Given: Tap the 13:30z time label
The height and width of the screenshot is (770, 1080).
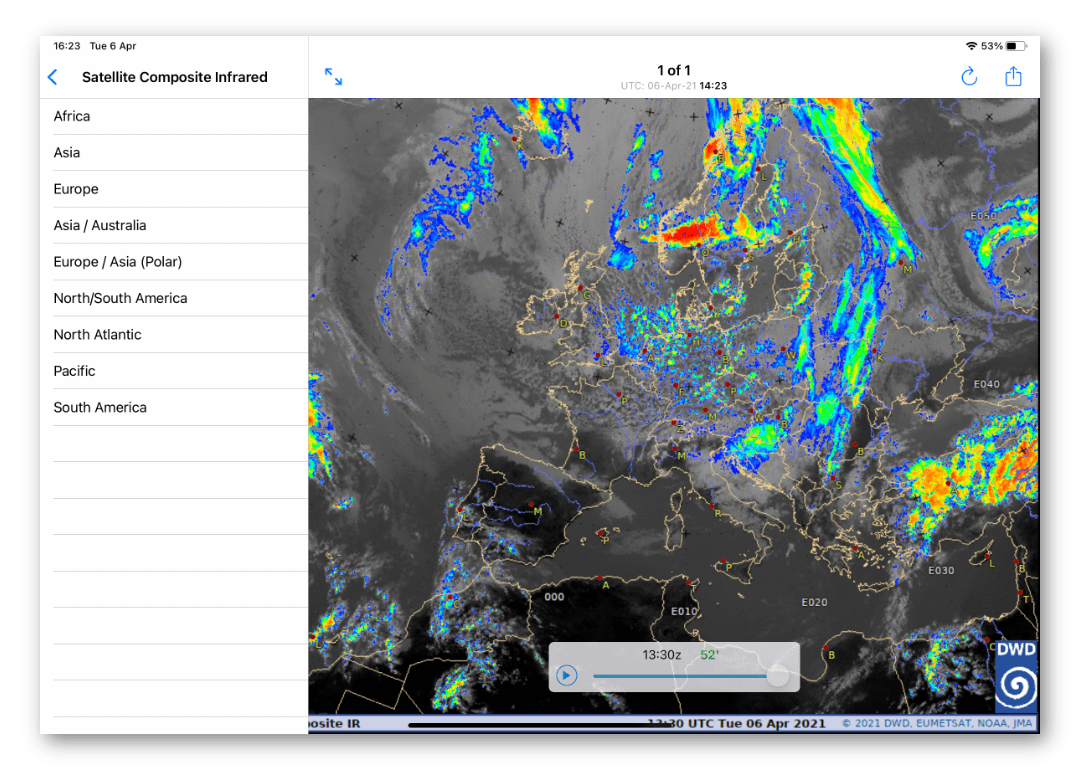Looking at the screenshot, I should [x=661, y=655].
